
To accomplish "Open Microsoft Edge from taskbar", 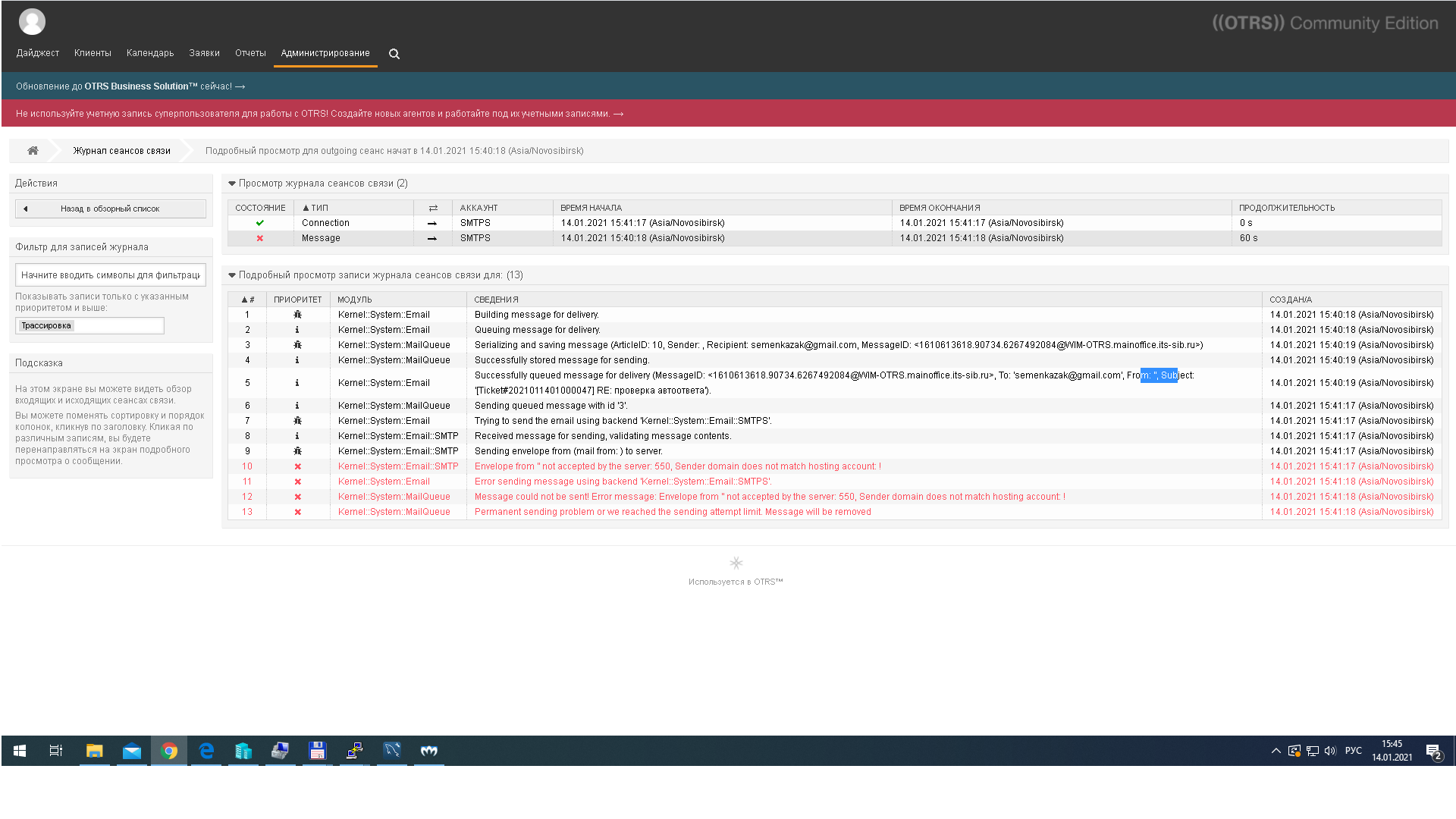I will click(206, 751).
